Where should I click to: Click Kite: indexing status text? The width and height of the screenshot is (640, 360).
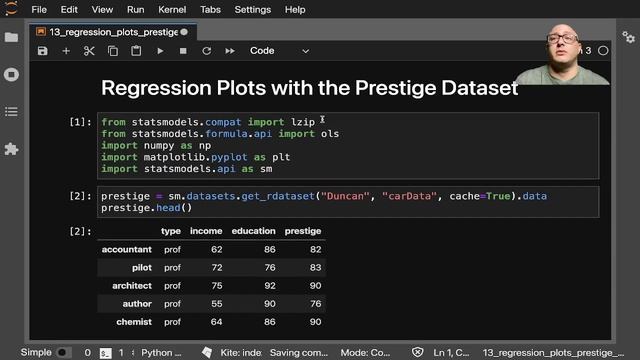tap(241, 353)
